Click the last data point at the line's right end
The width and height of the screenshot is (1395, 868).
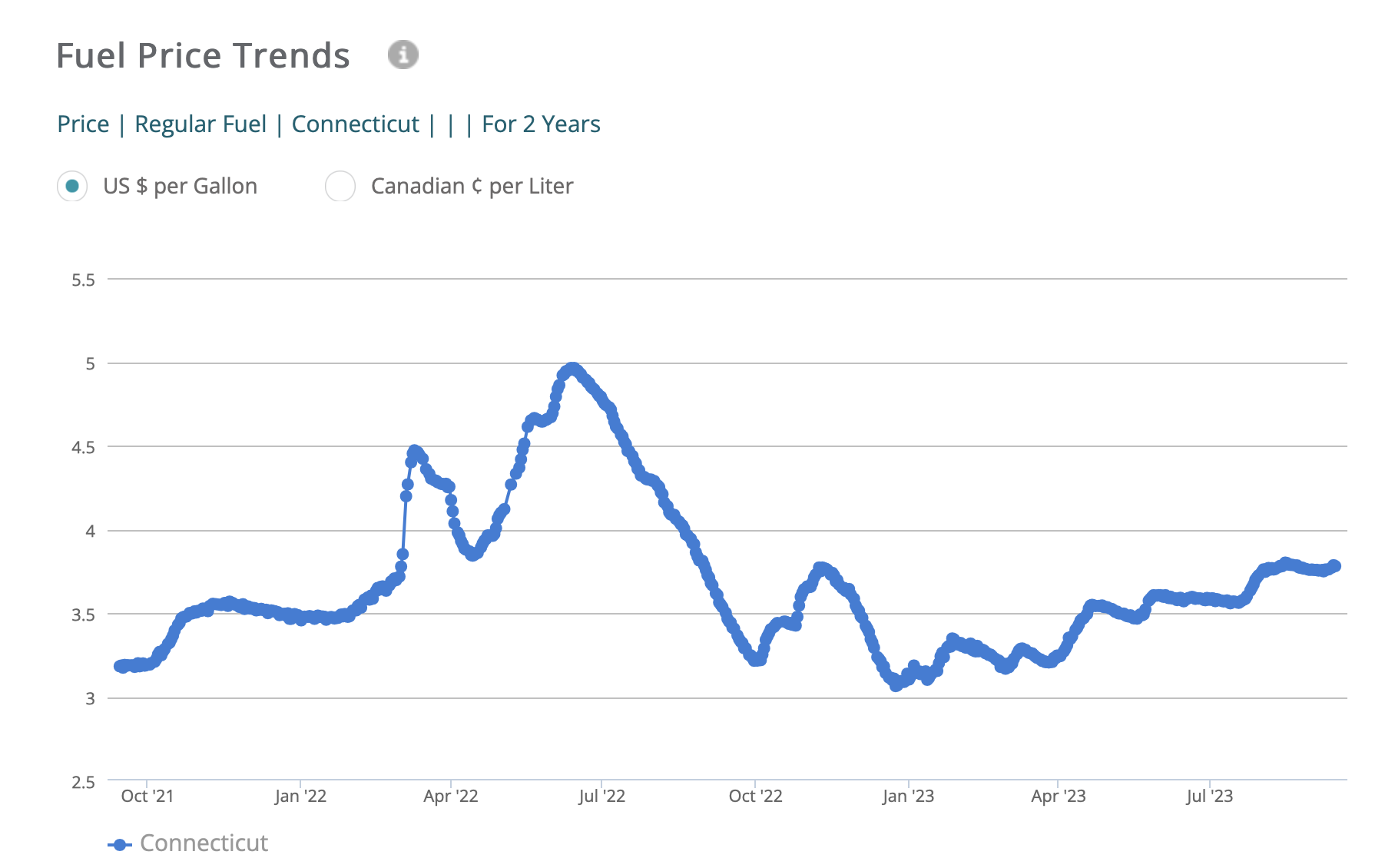1335,566
